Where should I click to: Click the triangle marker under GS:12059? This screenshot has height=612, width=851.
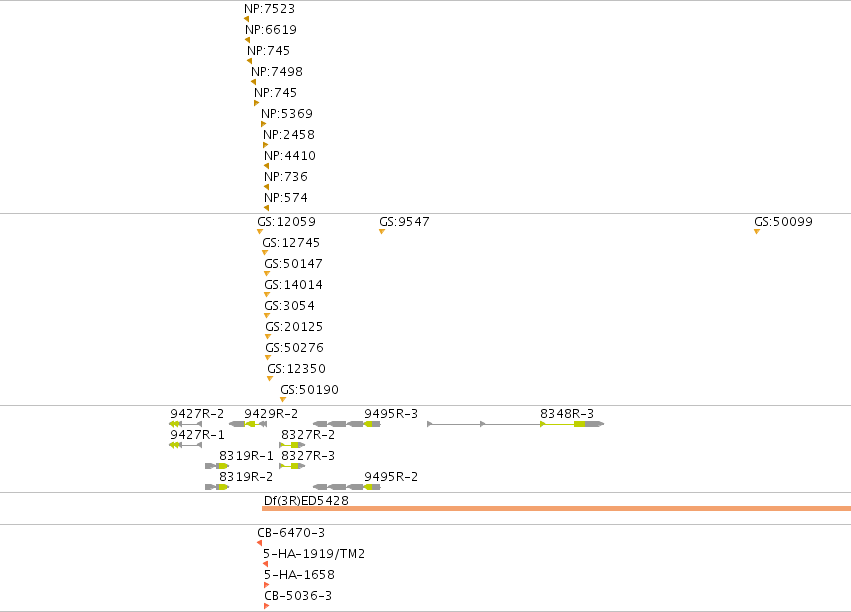(260, 232)
